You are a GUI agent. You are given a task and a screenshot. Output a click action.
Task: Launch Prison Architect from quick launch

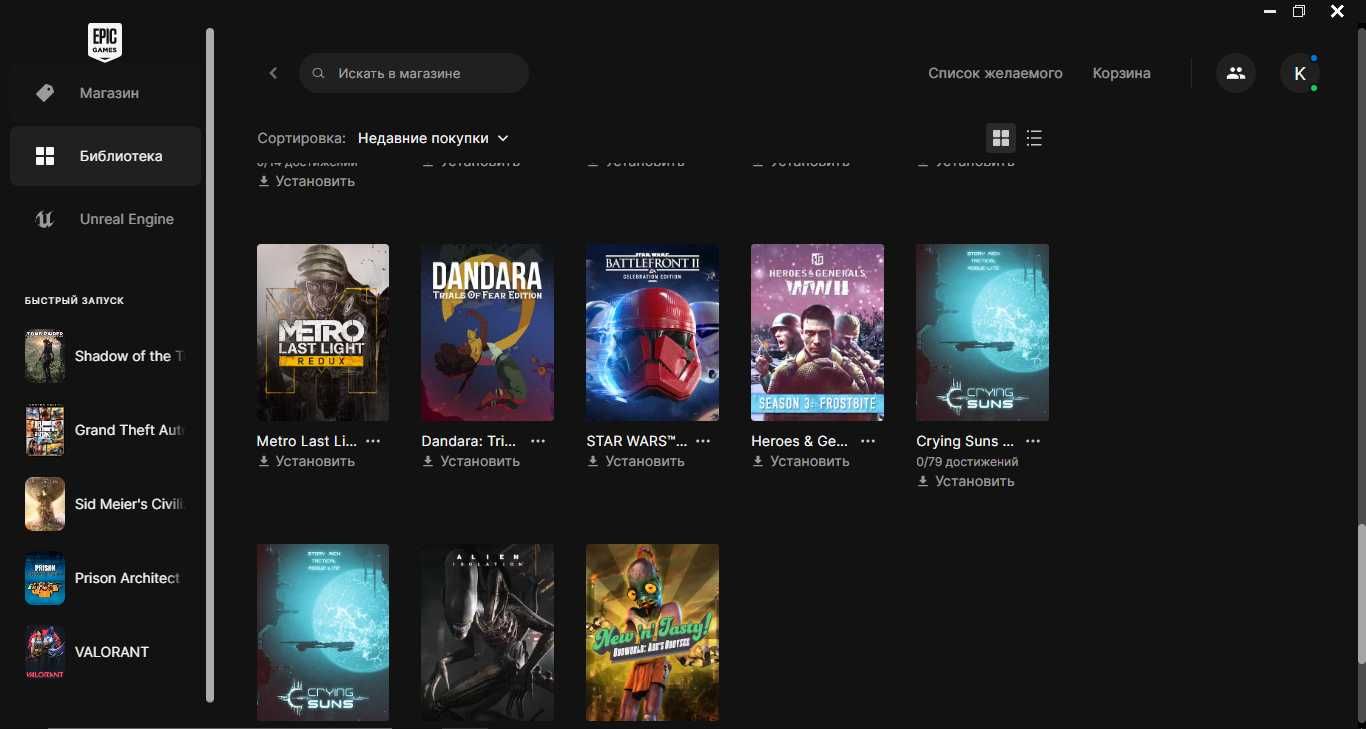(x=105, y=578)
